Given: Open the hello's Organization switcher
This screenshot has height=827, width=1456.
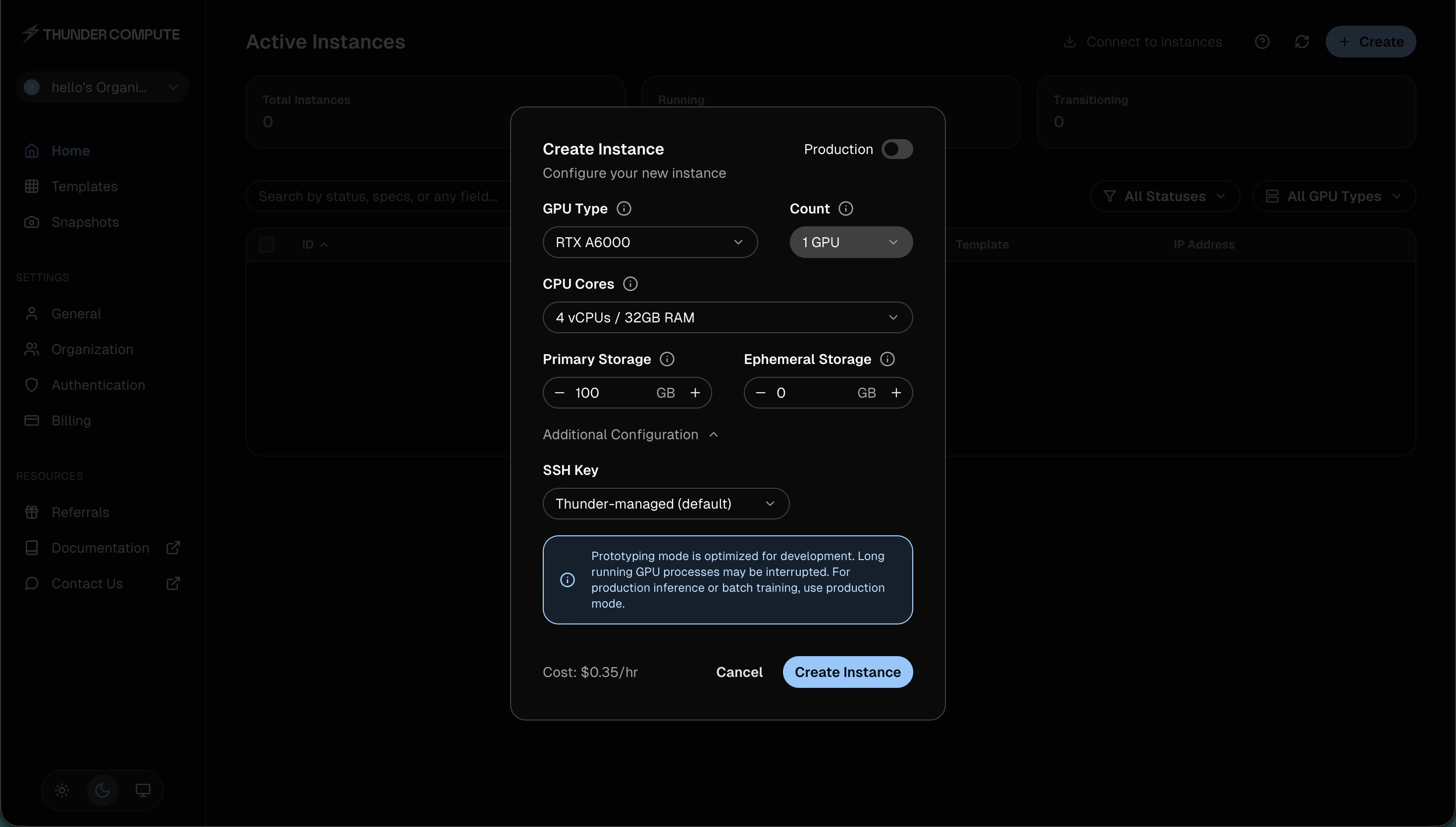Looking at the screenshot, I should [102, 88].
